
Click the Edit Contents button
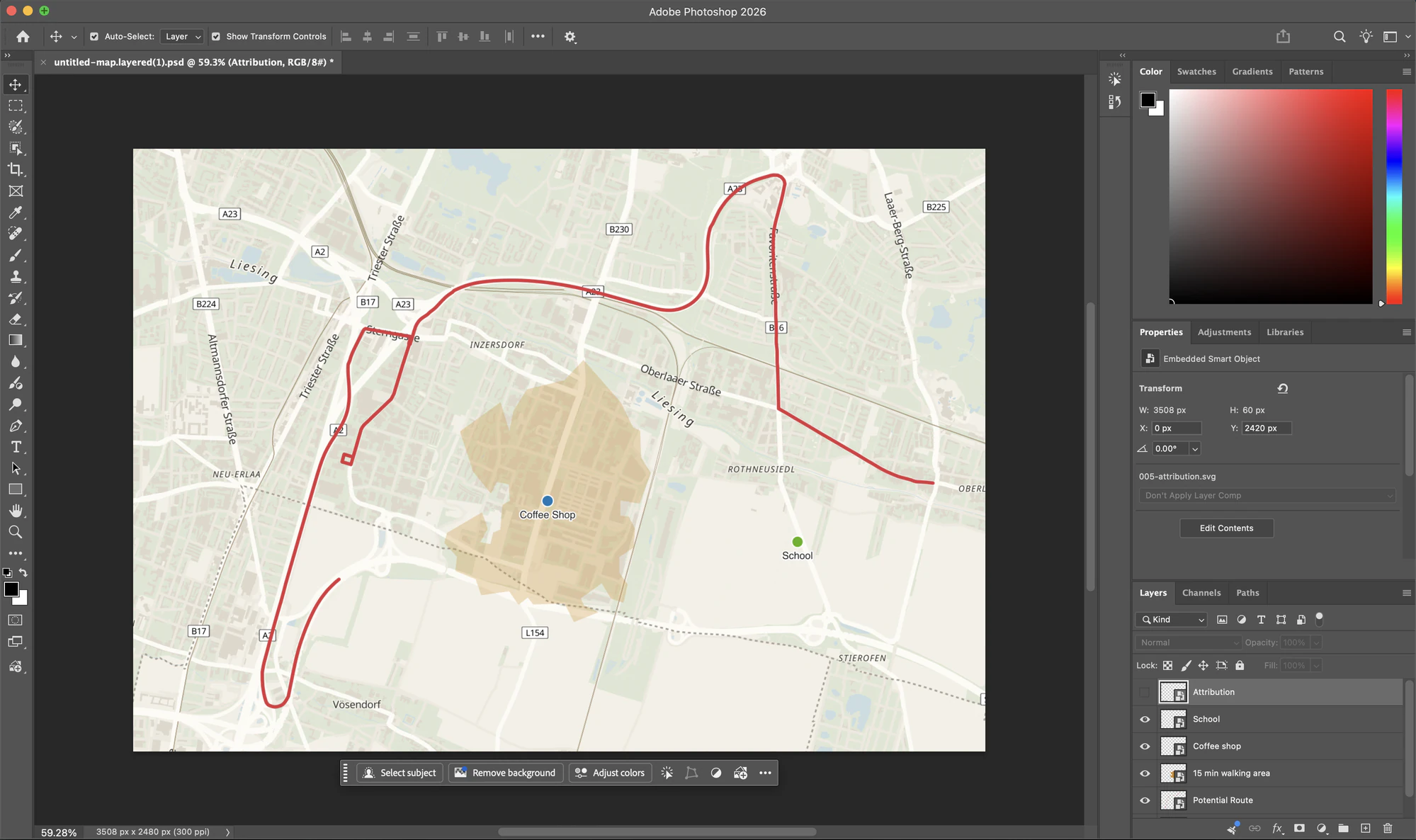pos(1226,528)
